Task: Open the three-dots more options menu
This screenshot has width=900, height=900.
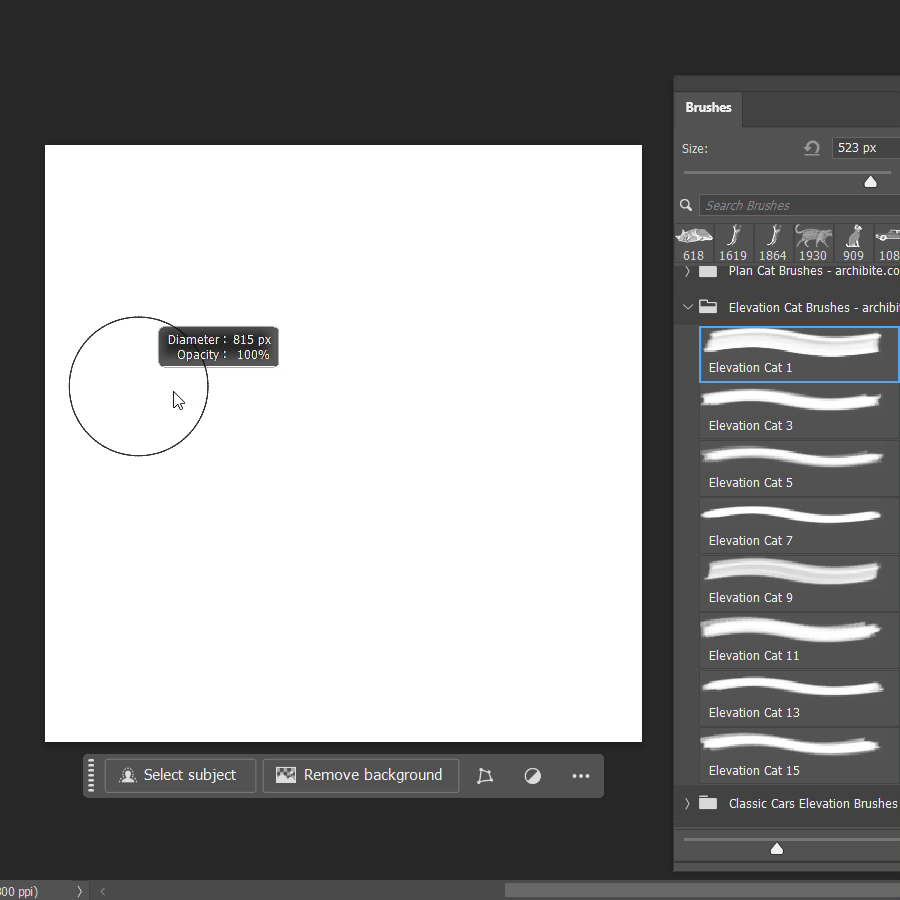Action: coord(581,776)
